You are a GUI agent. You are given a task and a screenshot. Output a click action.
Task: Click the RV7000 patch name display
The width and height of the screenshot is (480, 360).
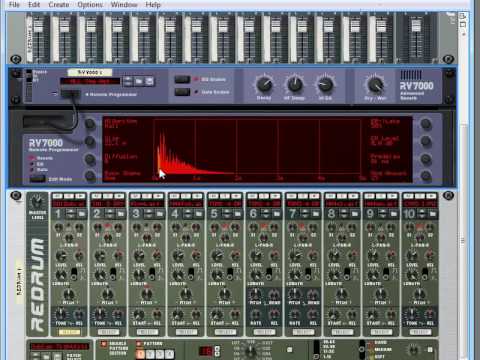click(90, 81)
